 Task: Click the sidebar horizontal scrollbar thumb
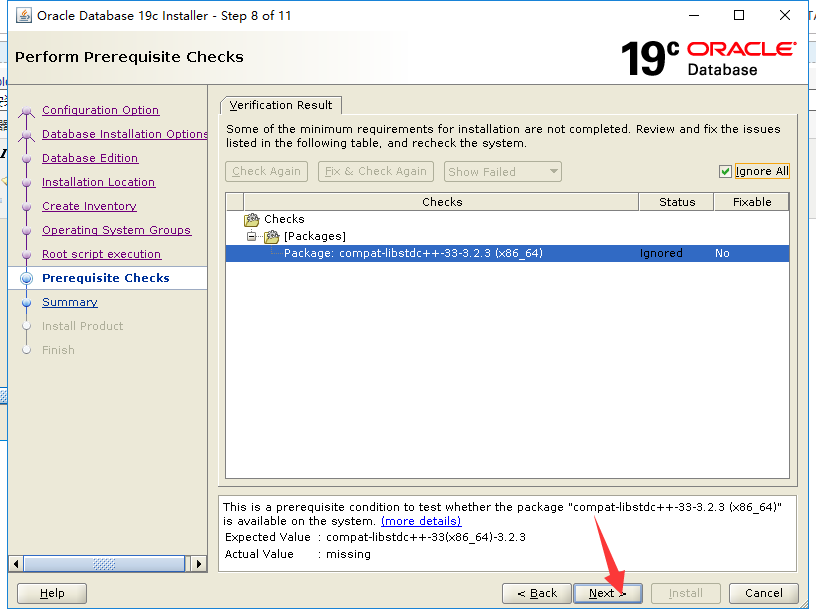[104, 564]
